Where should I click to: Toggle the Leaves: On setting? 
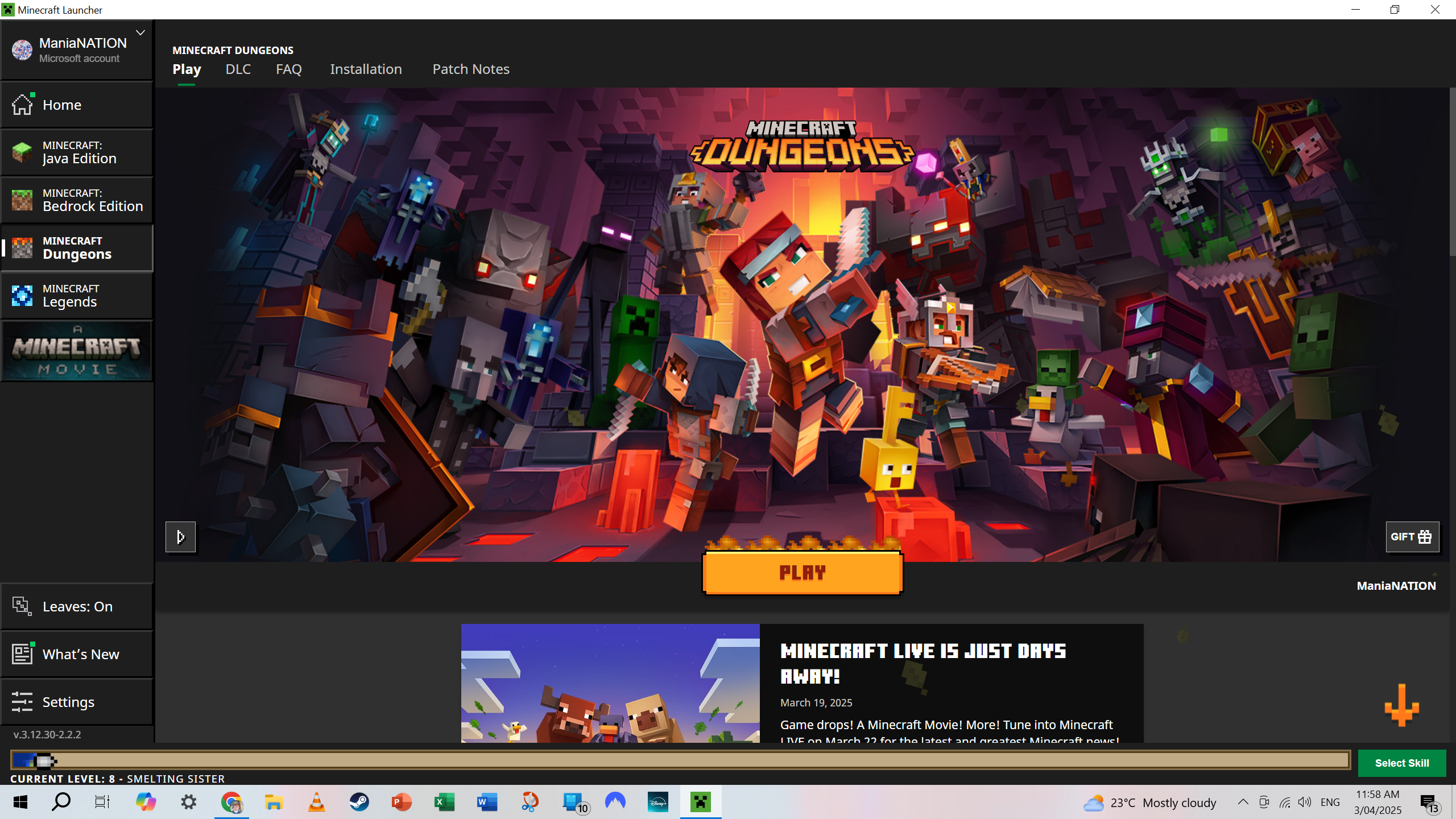pyautogui.click(x=77, y=606)
